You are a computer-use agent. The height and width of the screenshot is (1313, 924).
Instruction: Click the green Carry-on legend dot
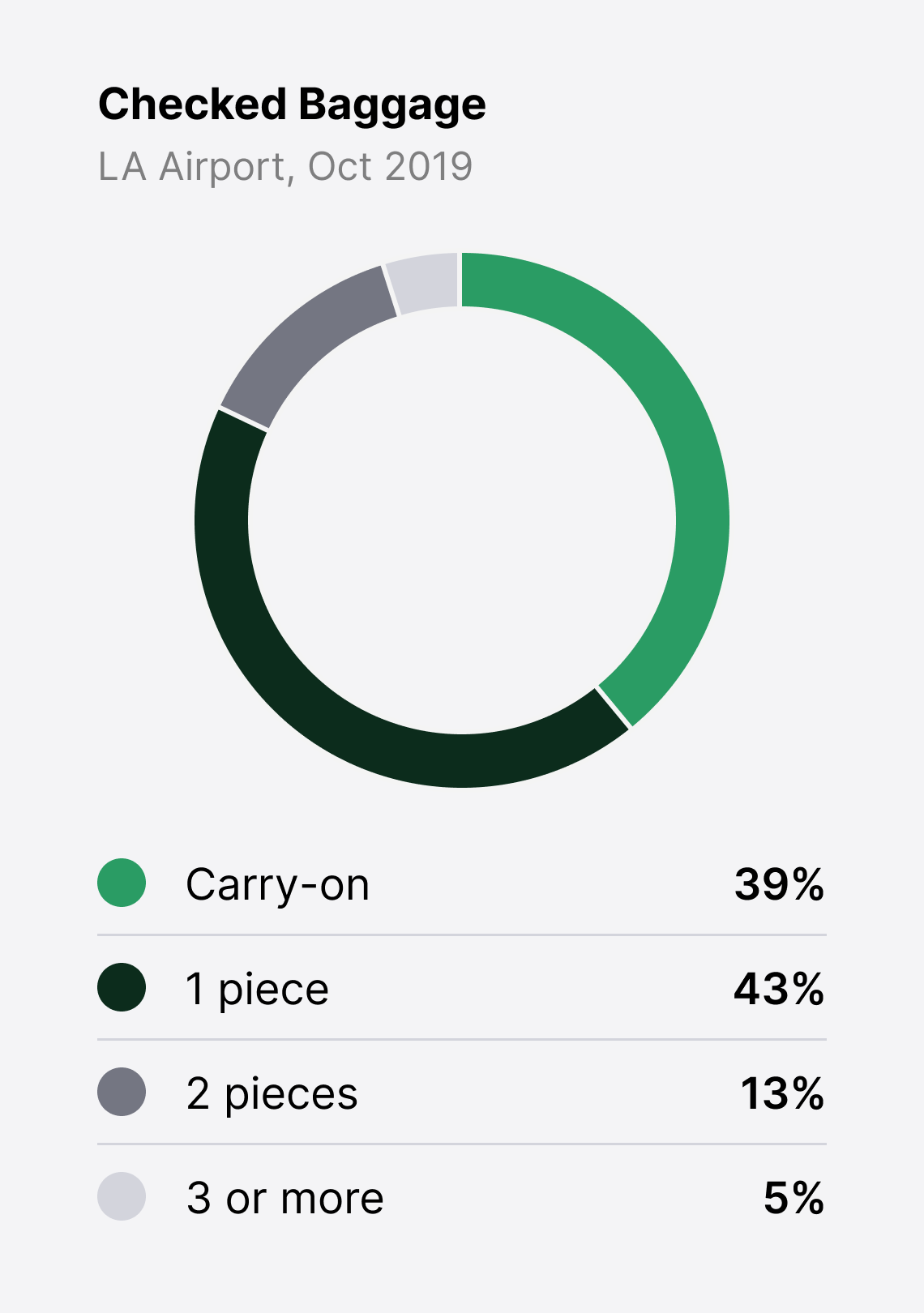[x=122, y=883]
